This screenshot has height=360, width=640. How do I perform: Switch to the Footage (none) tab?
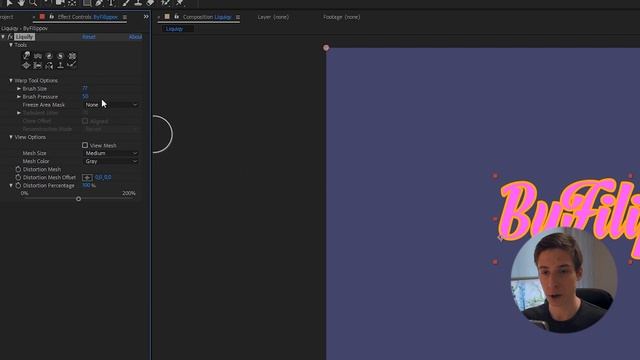pos(342,17)
